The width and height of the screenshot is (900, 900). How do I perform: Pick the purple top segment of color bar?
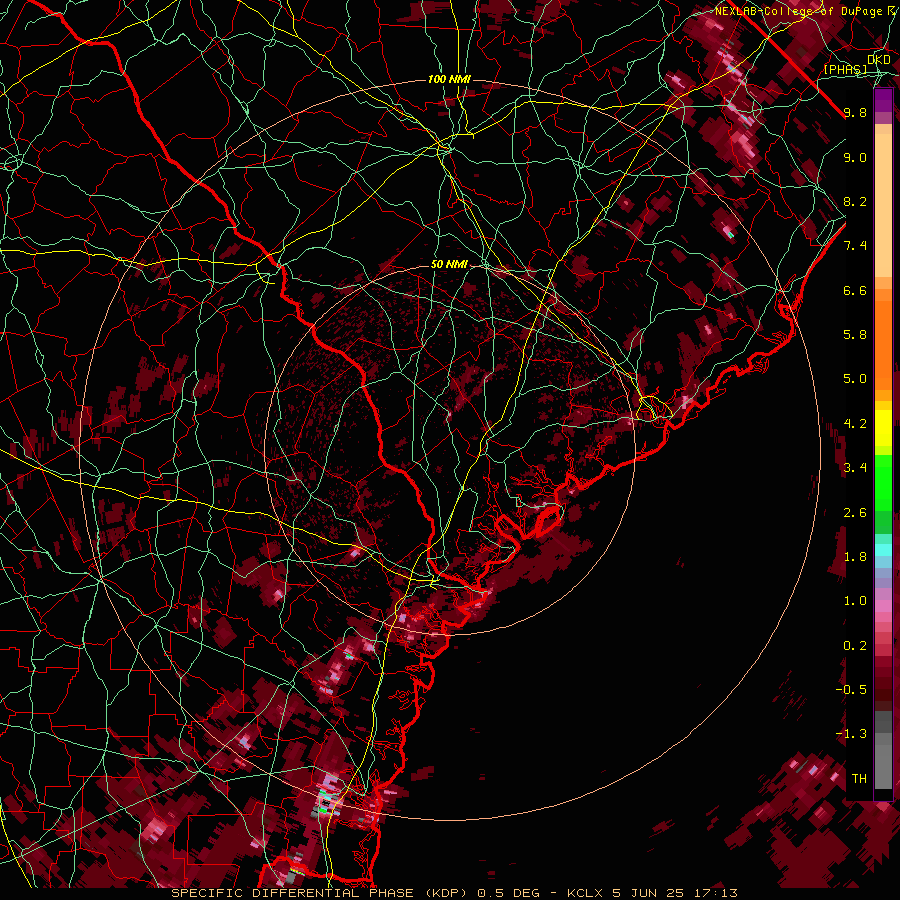click(883, 100)
